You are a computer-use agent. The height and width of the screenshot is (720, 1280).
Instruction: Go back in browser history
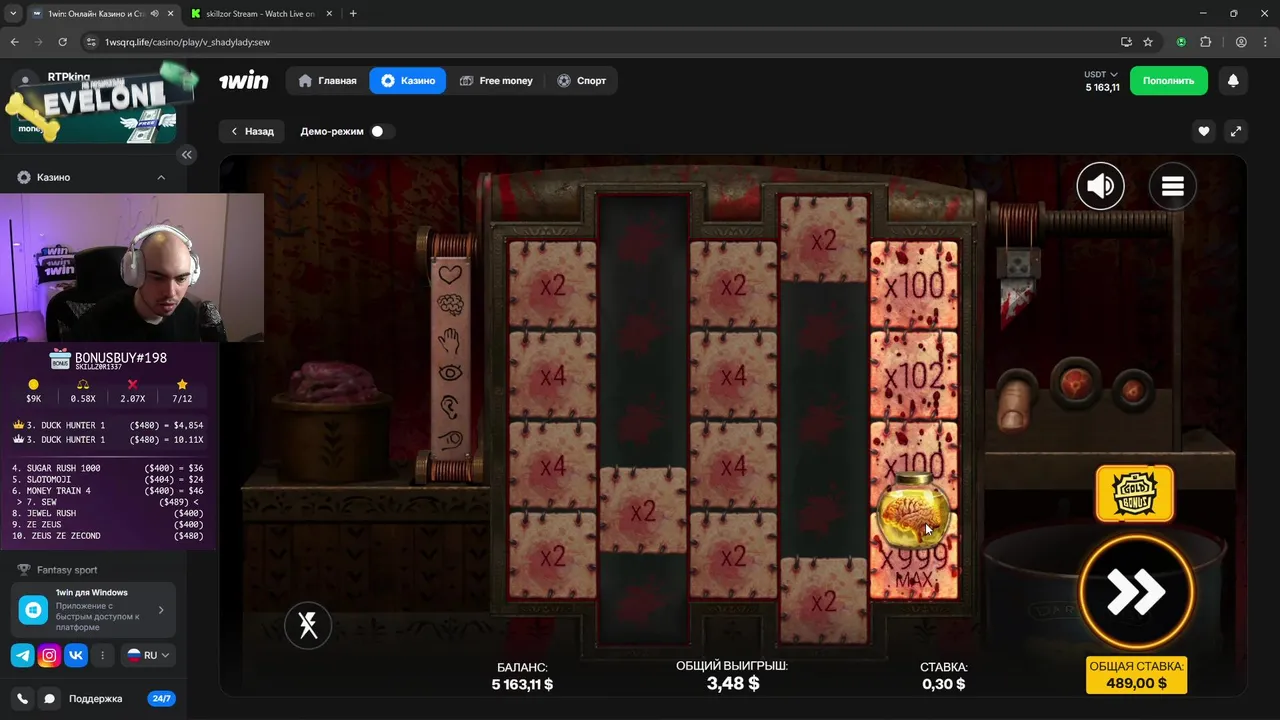(x=14, y=42)
